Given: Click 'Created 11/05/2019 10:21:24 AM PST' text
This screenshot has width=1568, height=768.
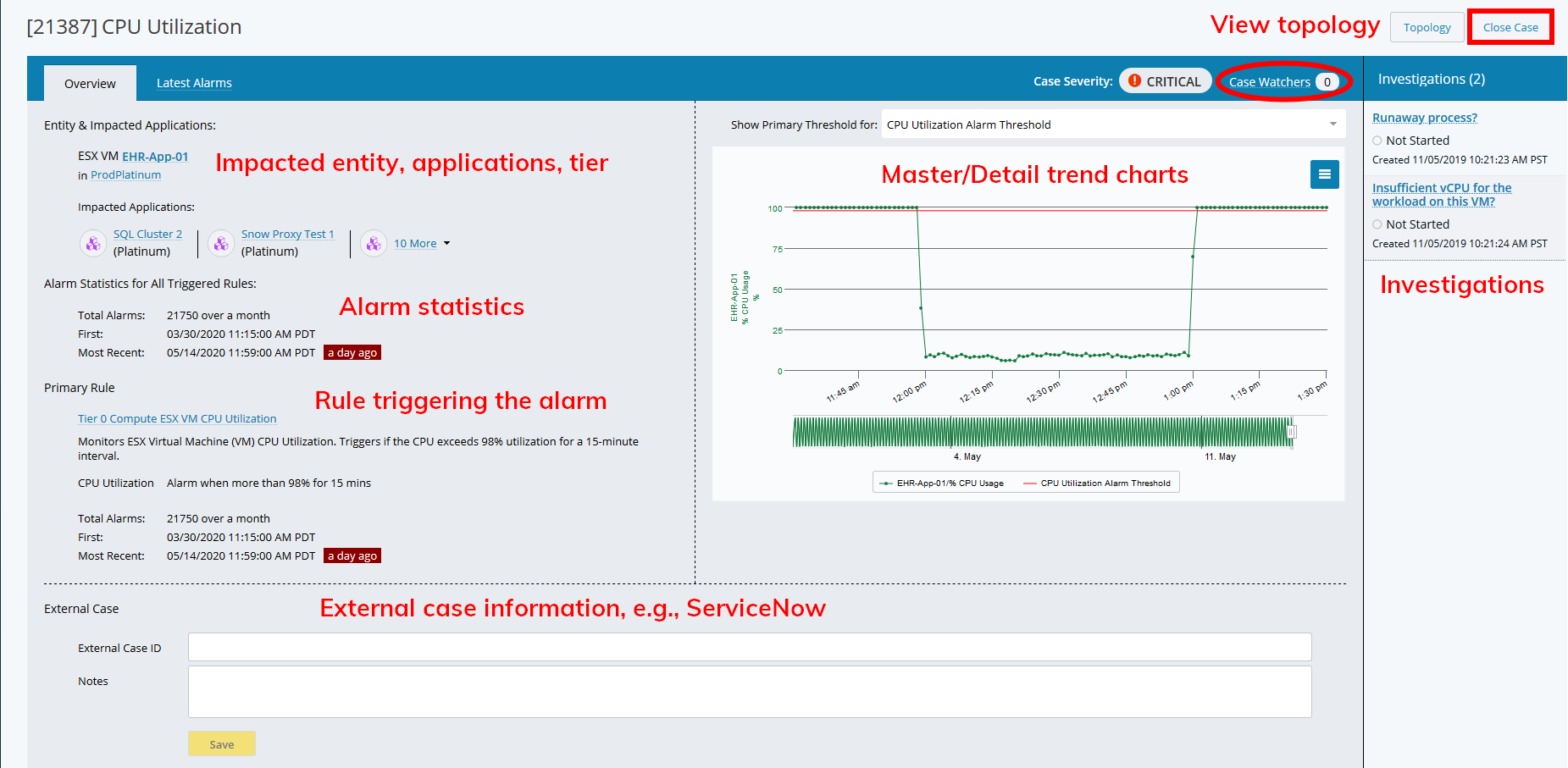Looking at the screenshot, I should (x=1460, y=243).
